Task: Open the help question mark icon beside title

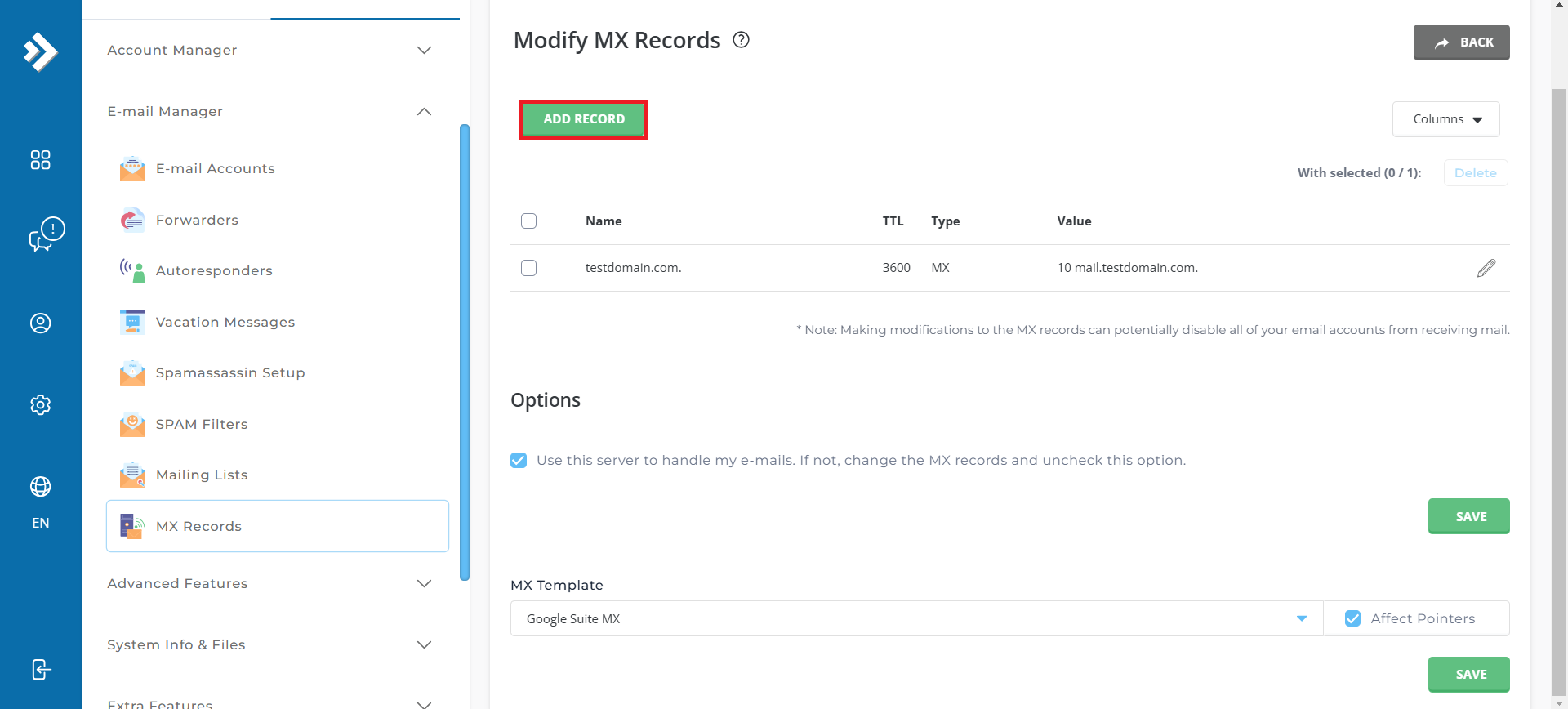Action: (741, 40)
